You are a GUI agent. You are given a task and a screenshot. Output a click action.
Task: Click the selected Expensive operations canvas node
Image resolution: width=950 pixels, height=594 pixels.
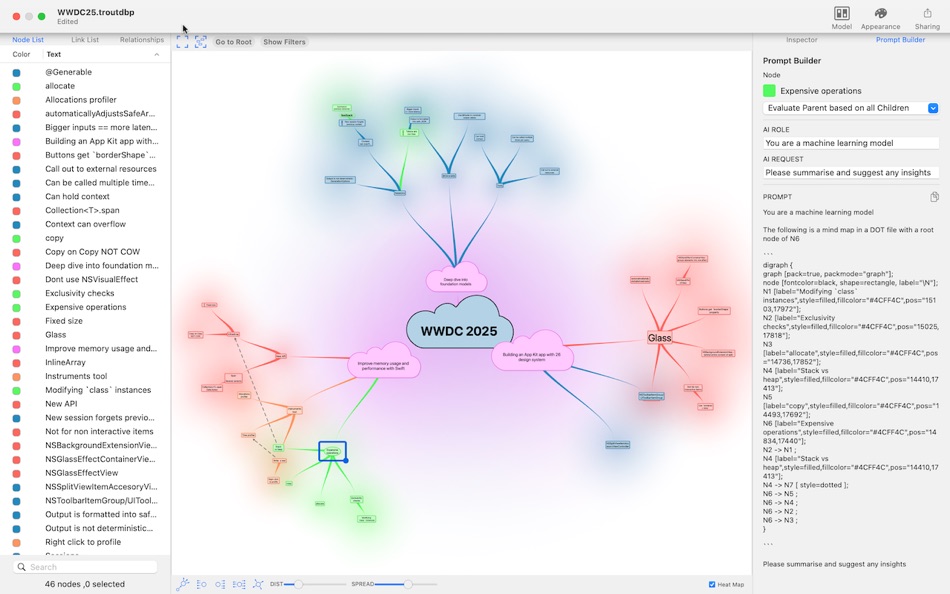pos(332,451)
